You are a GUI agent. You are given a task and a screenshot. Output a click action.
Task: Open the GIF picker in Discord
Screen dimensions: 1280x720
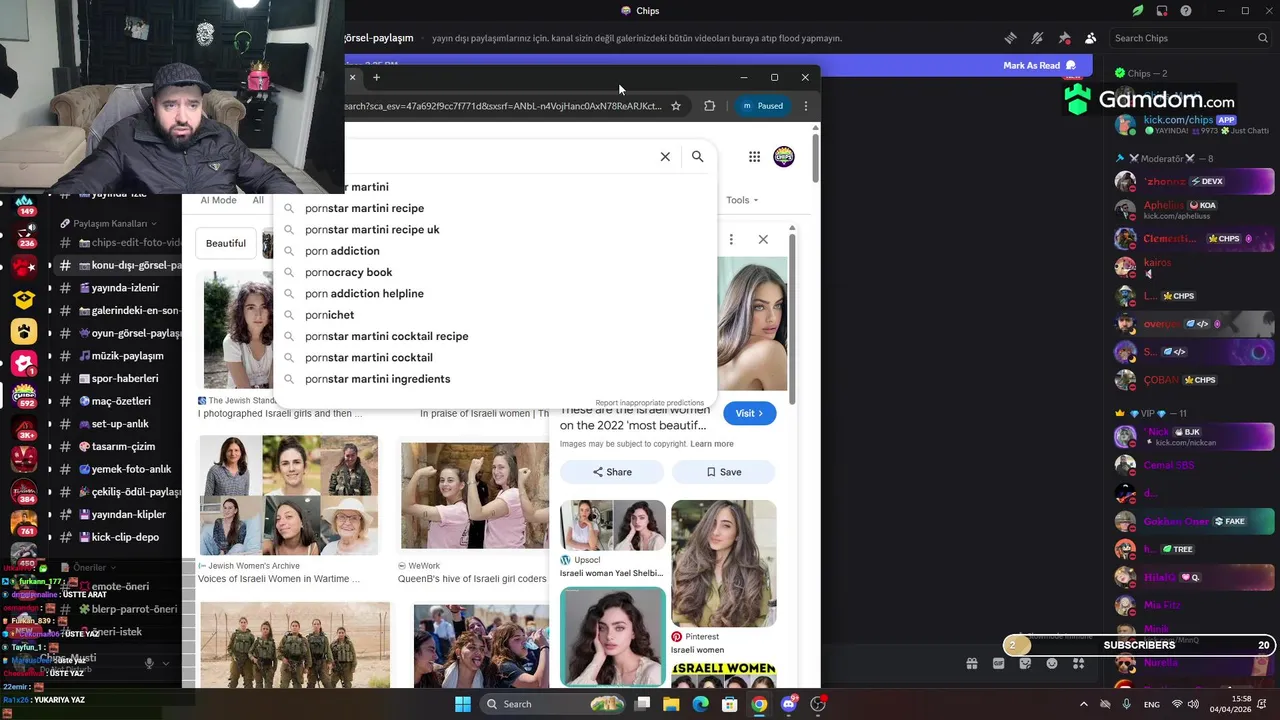click(x=998, y=663)
